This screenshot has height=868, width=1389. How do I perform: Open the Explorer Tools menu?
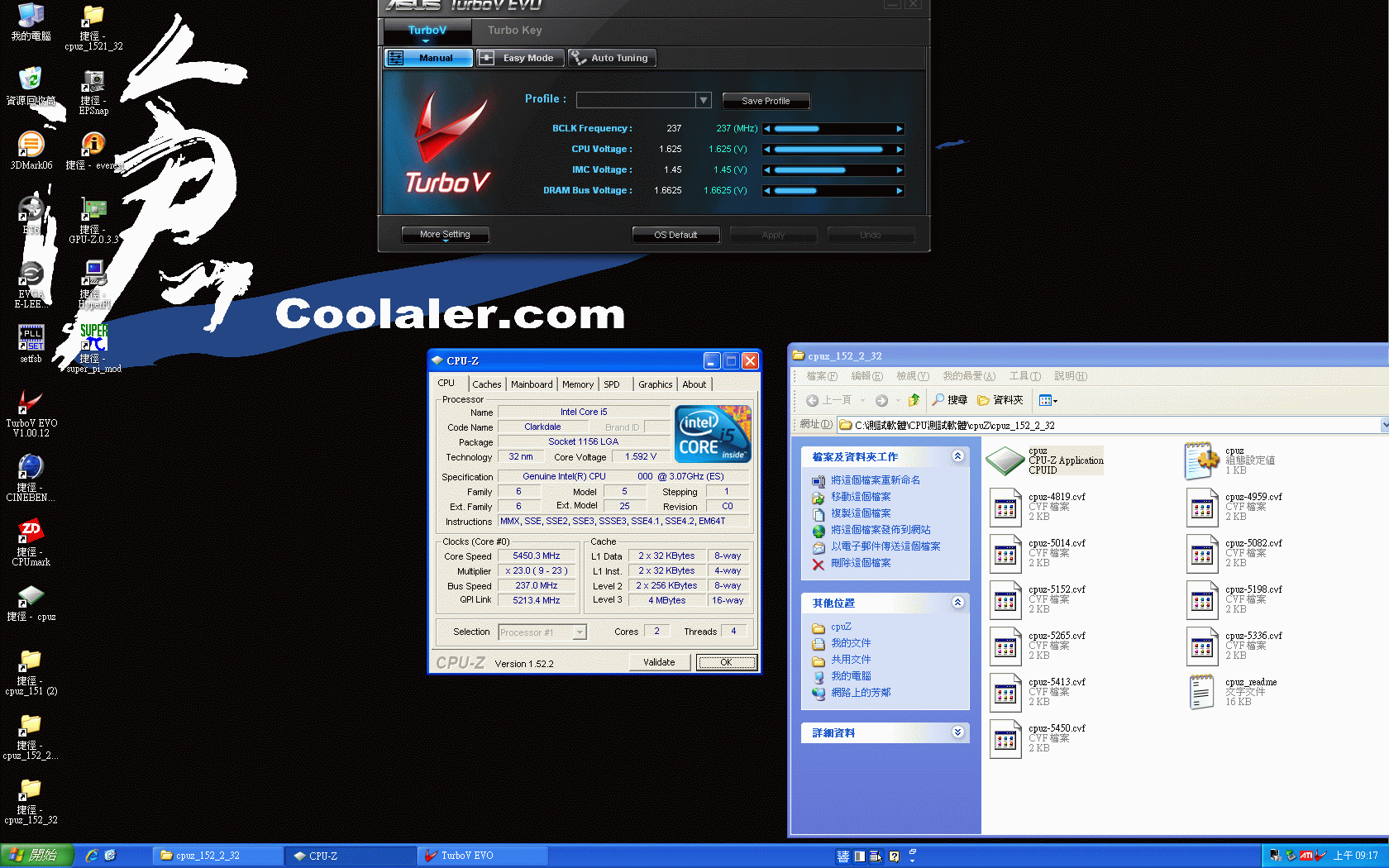[x=1024, y=376]
